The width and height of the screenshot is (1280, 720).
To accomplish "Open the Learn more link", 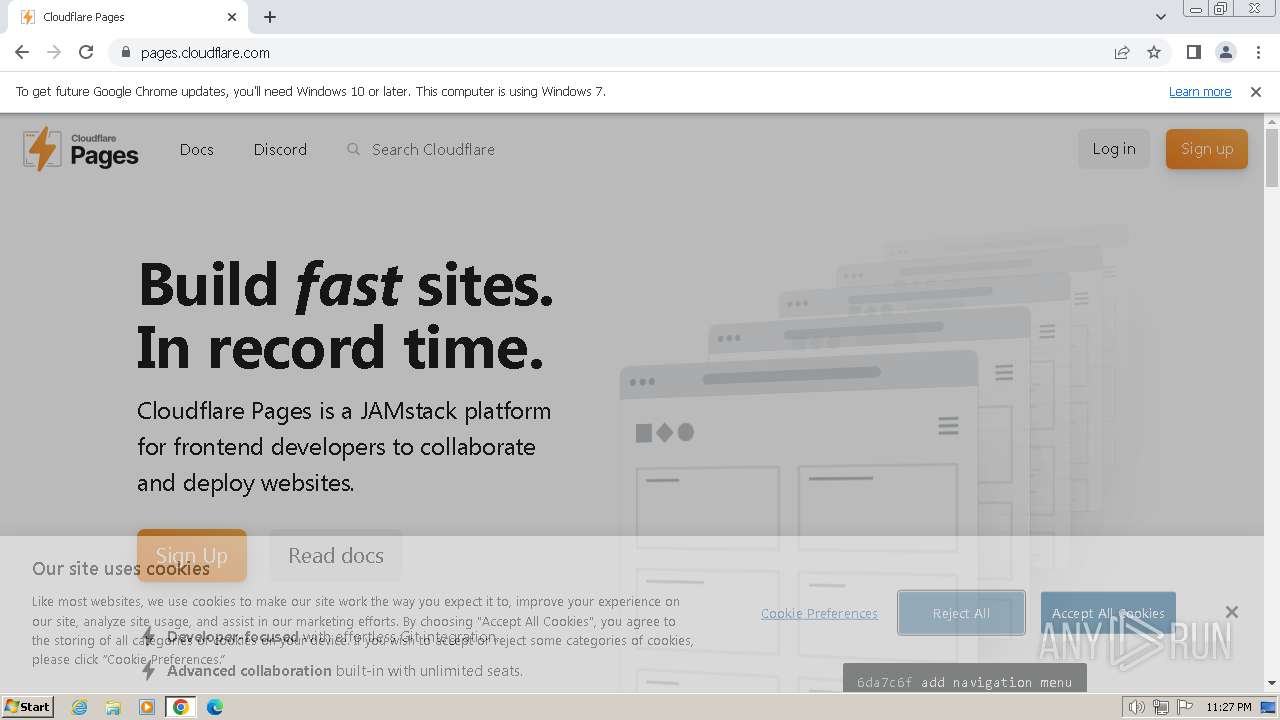I will [1200, 91].
